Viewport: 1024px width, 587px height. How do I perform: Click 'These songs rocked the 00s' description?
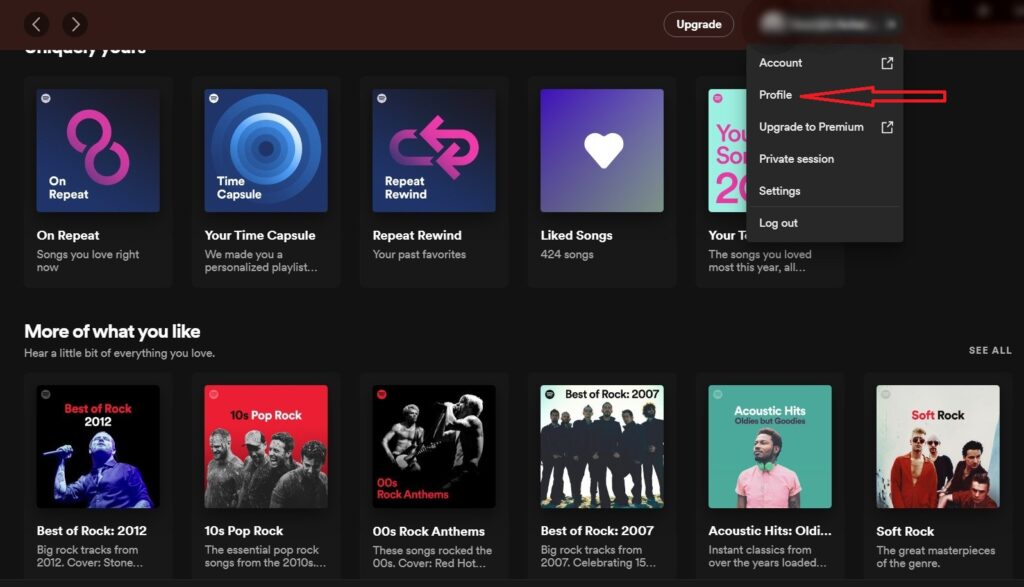click(432, 557)
